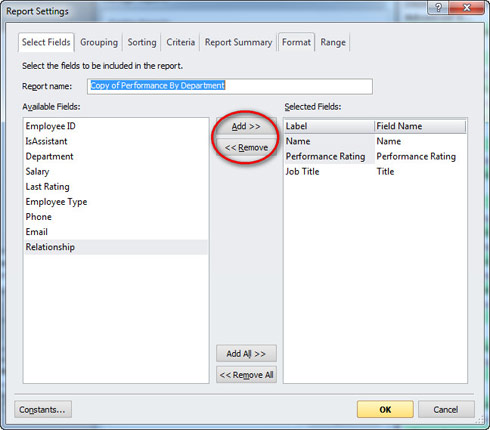Screen dimensions: 490x430
Task: Switch to the Grouping tab
Action: (x=99, y=42)
